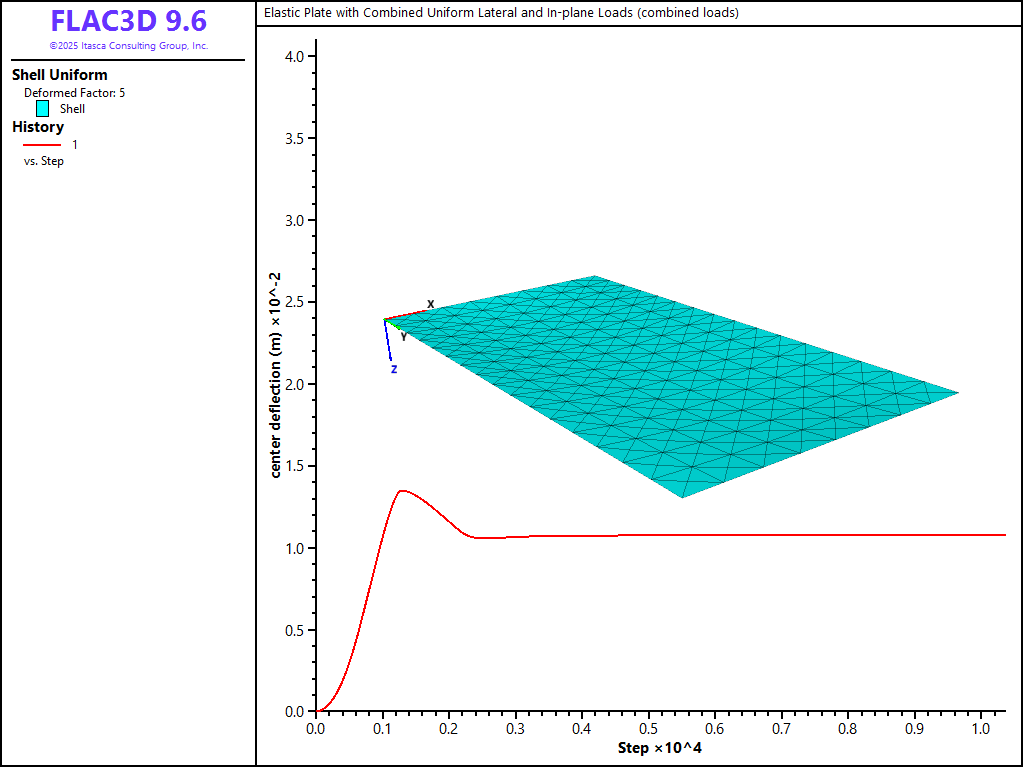Select the red X axis label on triad
This screenshot has width=1024, height=768.
tap(431, 304)
